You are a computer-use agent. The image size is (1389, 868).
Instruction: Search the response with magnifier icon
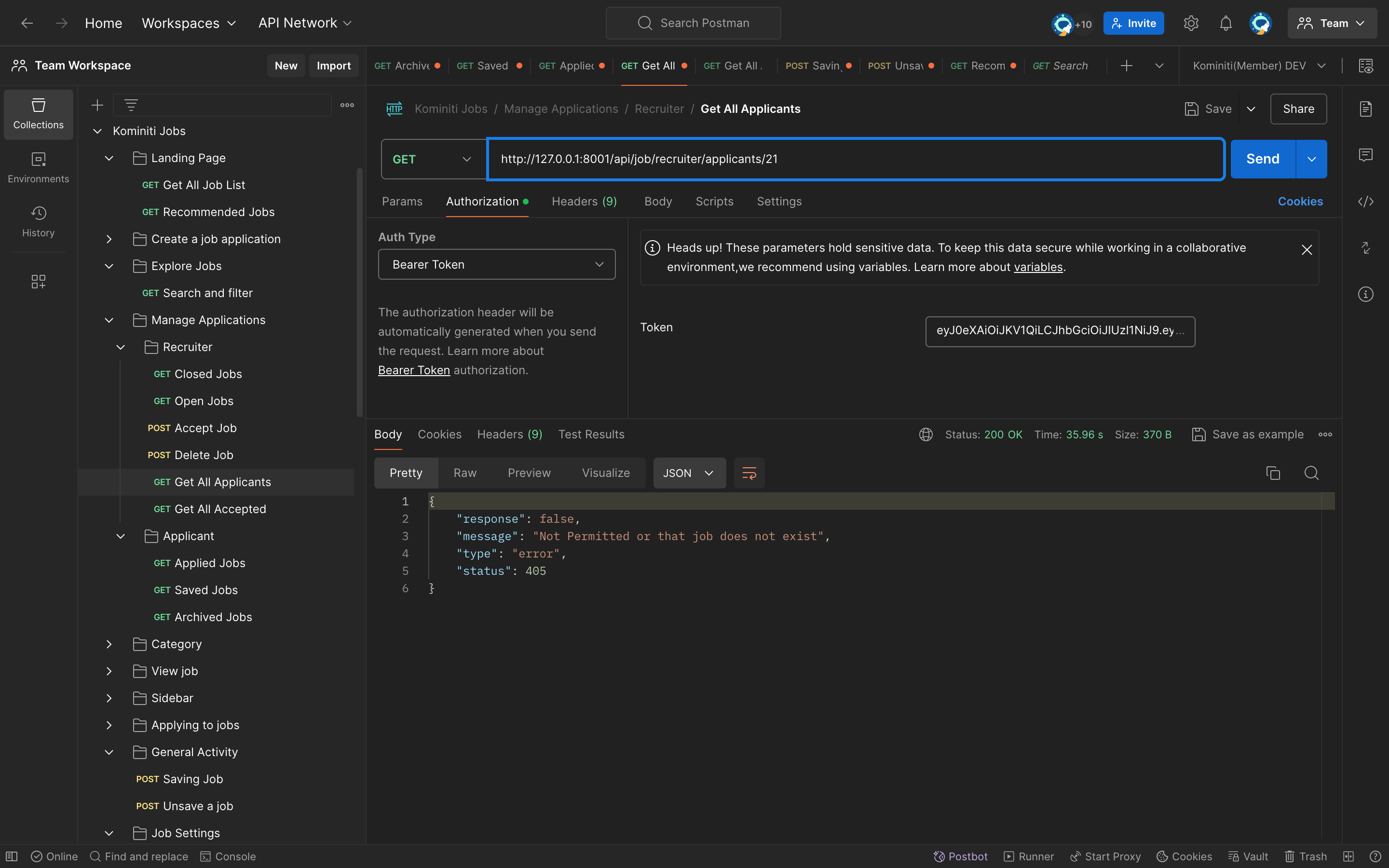pos(1311,473)
